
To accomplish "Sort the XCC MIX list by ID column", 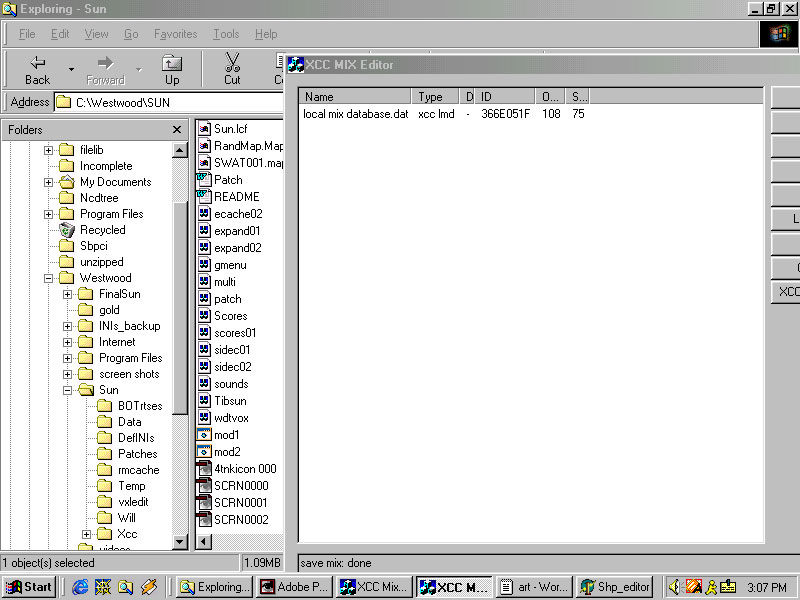I will [x=505, y=96].
